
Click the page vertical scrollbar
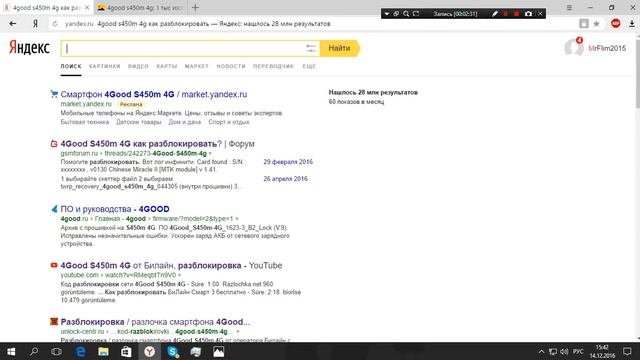[637, 73]
